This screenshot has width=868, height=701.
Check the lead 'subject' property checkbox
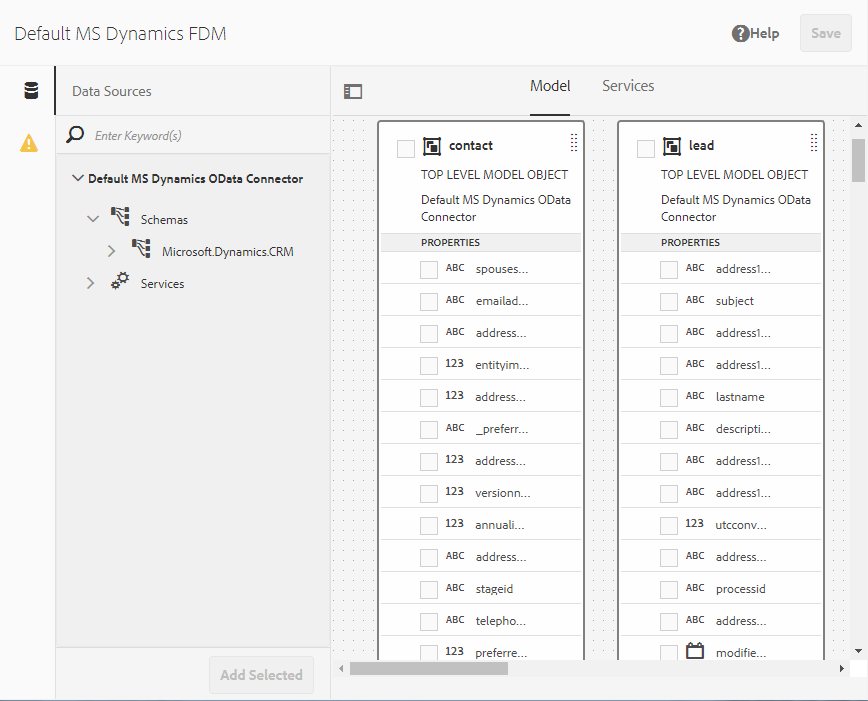[669, 302]
